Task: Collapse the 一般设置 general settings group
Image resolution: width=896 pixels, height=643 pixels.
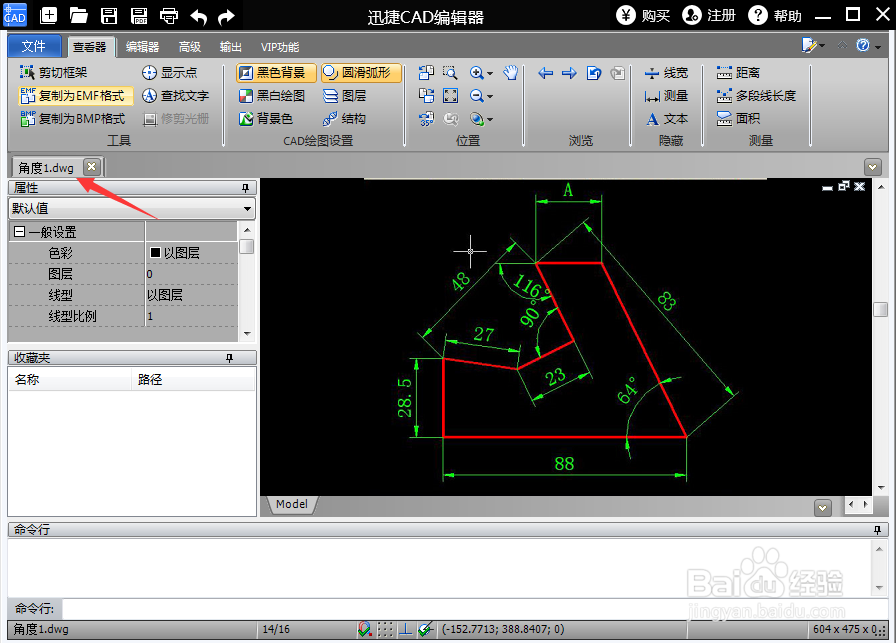Action: click(x=19, y=232)
